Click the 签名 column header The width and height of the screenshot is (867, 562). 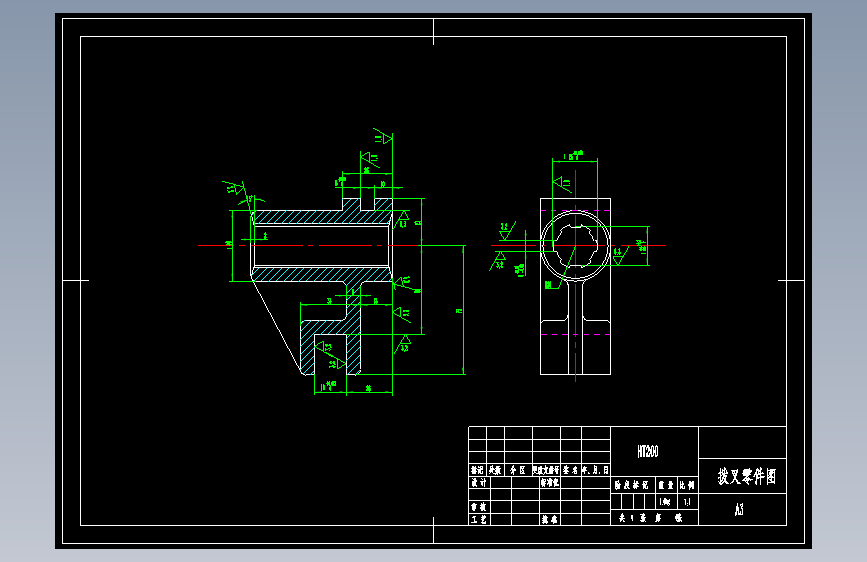click(571, 470)
